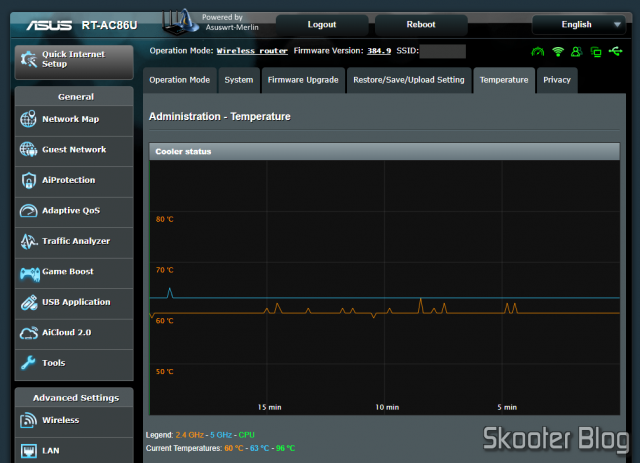The height and width of the screenshot is (463, 640).
Task: Open Game Boost menu item
Action: click(x=74, y=272)
